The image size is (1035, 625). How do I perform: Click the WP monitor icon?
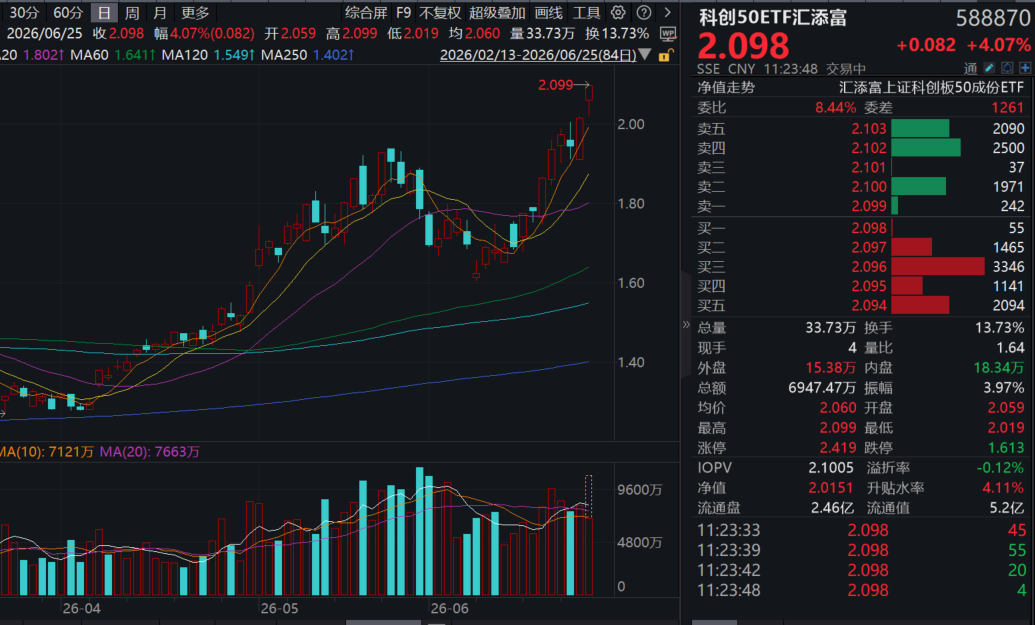[x=668, y=34]
